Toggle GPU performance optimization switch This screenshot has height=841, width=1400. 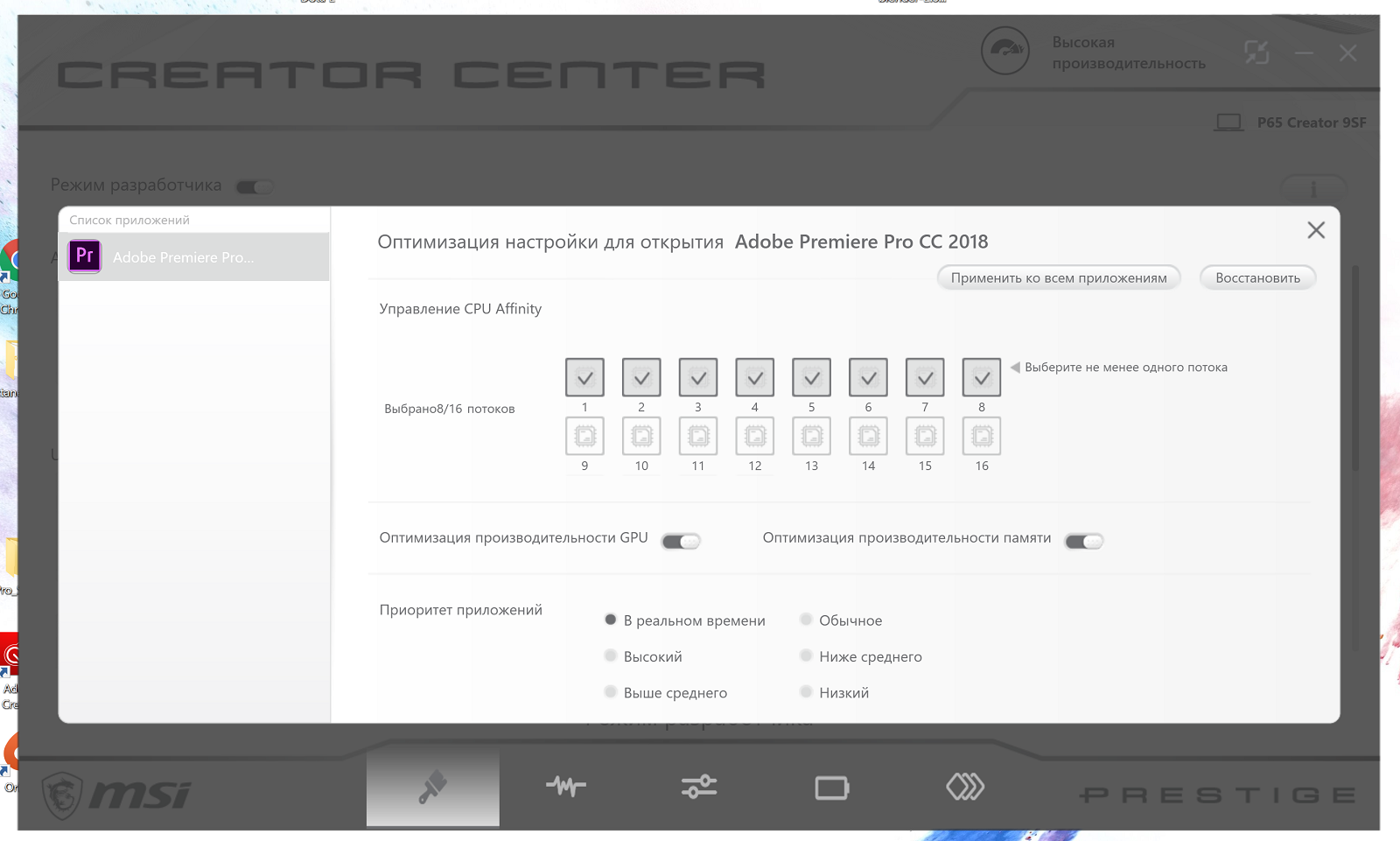click(x=681, y=542)
